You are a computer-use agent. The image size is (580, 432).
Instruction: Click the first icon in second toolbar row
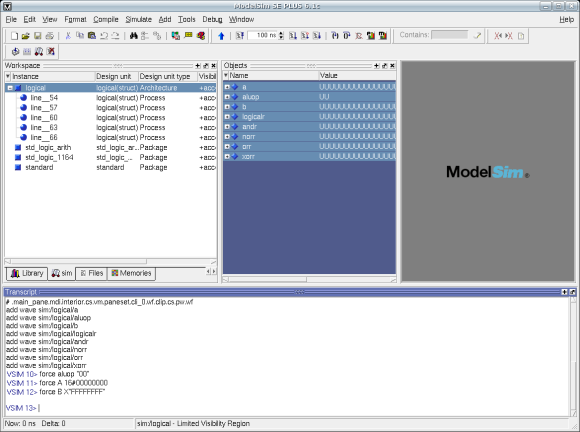(x=15, y=51)
